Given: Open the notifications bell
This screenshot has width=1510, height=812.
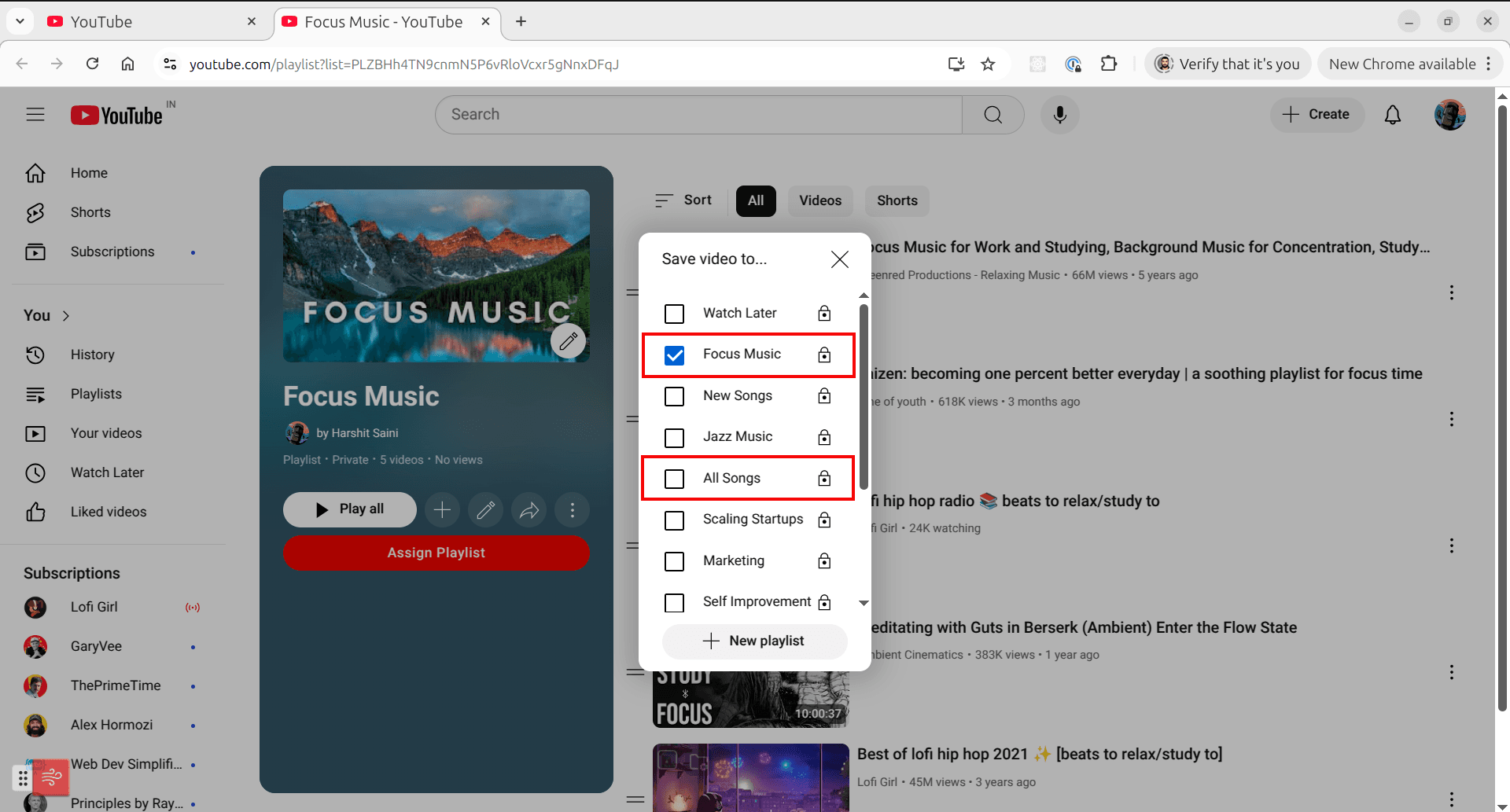Looking at the screenshot, I should (x=1393, y=115).
